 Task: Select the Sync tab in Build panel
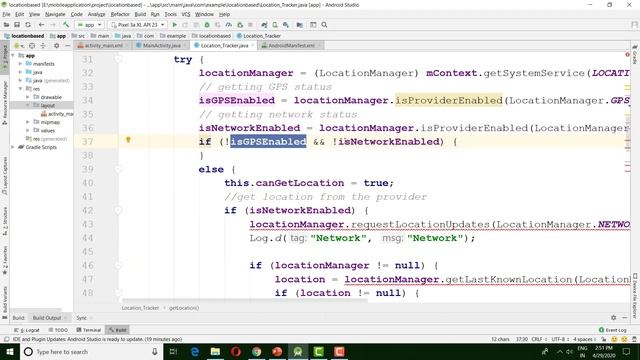(81, 318)
